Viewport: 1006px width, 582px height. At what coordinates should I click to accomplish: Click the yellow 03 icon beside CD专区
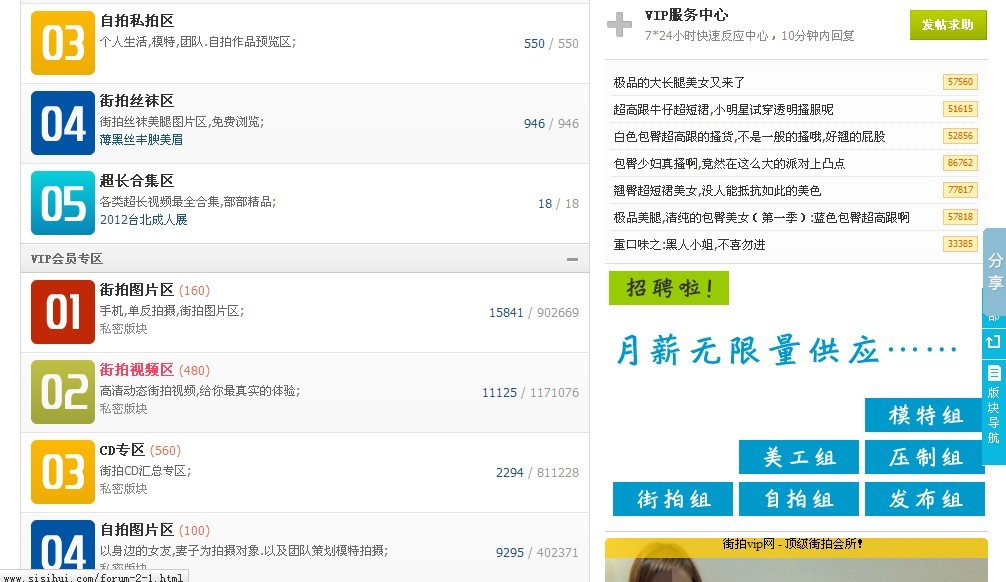pos(63,472)
